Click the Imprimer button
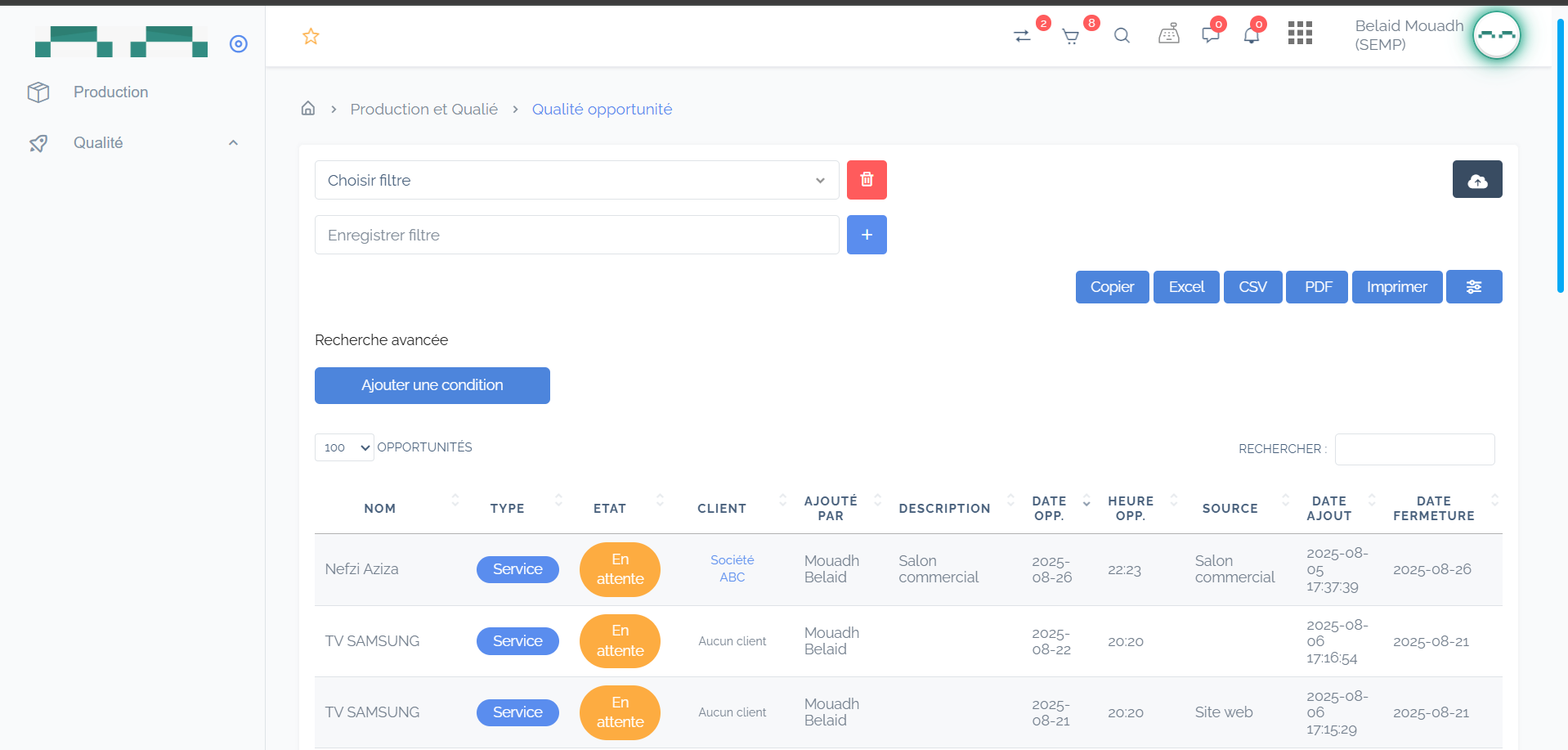Viewport: 1568px width, 750px height. click(1397, 287)
